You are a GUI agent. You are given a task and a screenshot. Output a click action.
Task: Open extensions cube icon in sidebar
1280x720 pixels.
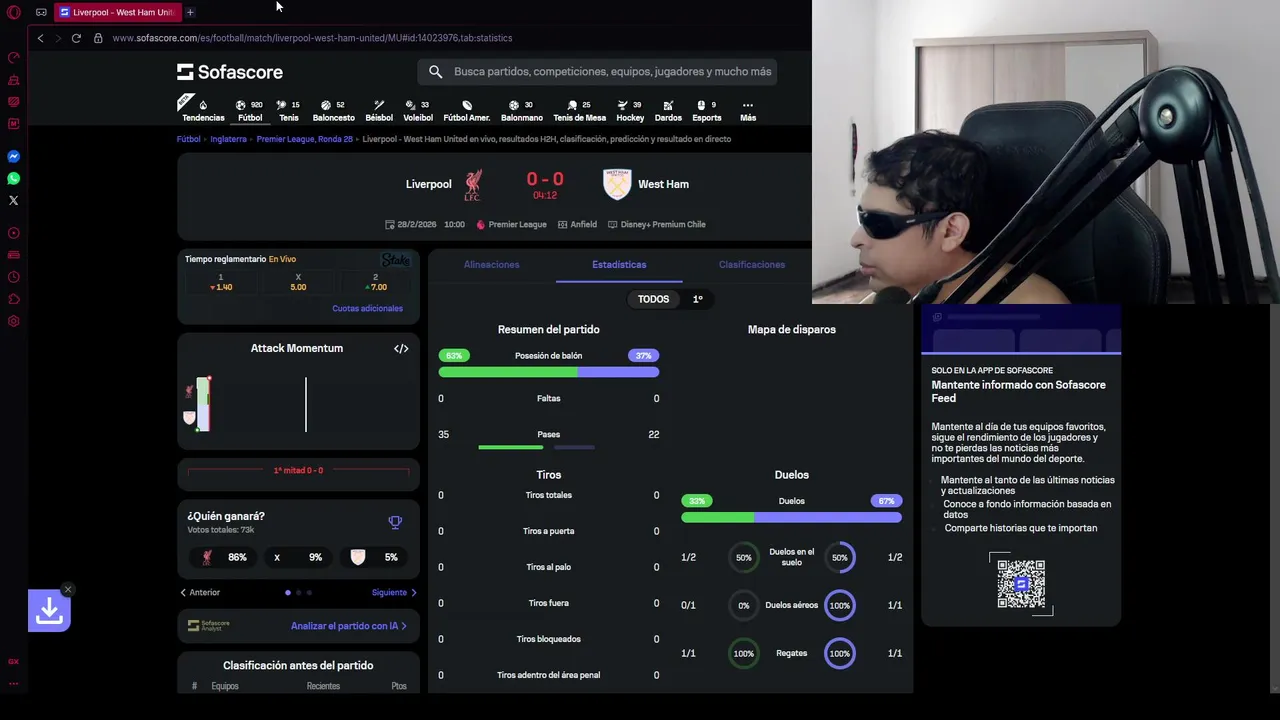pos(14,299)
